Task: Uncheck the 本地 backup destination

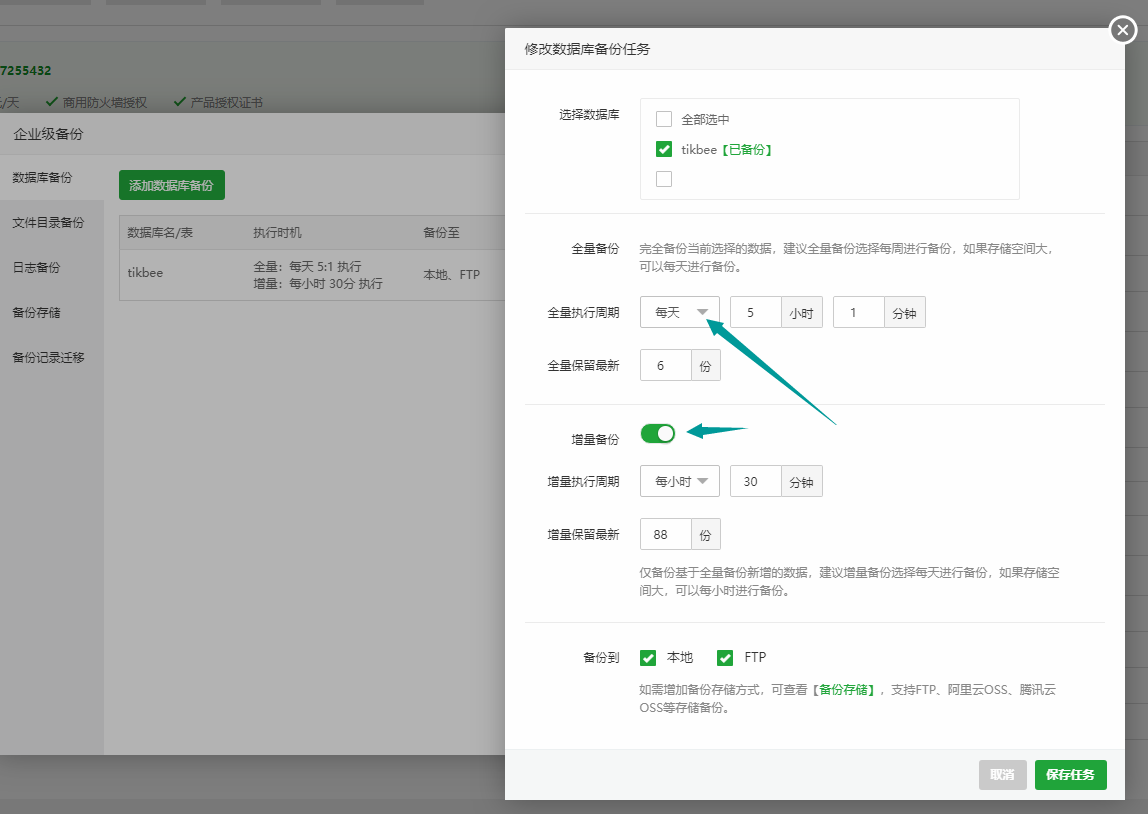Action: [x=649, y=657]
